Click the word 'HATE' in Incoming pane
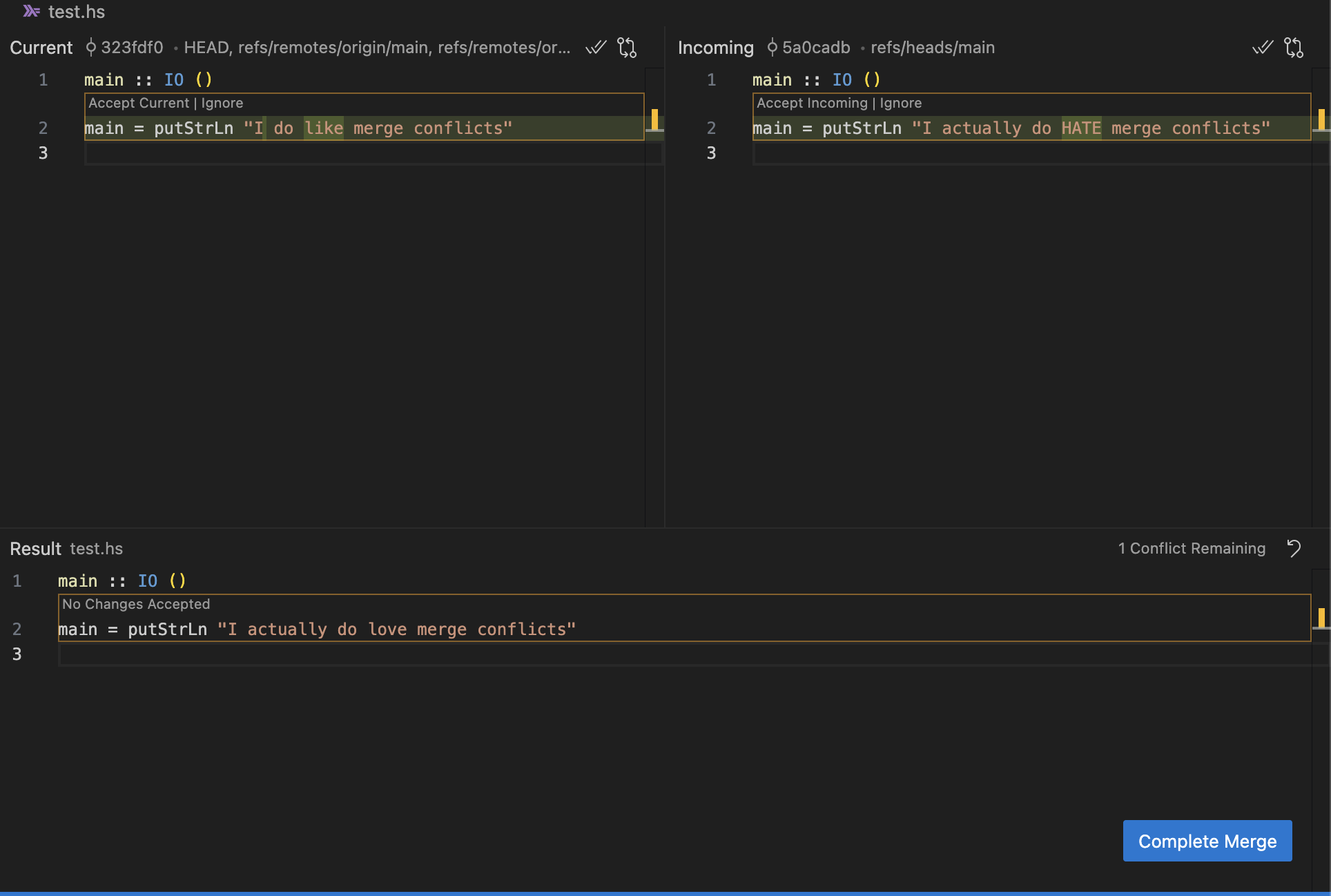 (x=1081, y=128)
